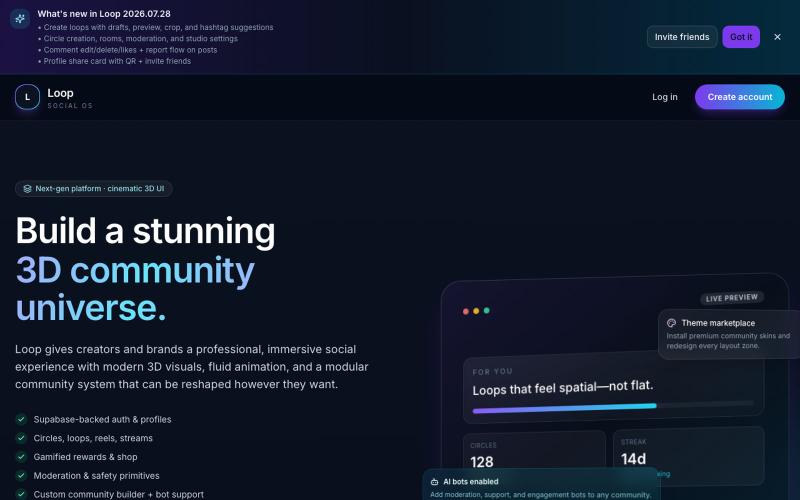800x500 pixels.
Task: Click checkmark icon beside Custom community builder
Action: click(x=21, y=494)
